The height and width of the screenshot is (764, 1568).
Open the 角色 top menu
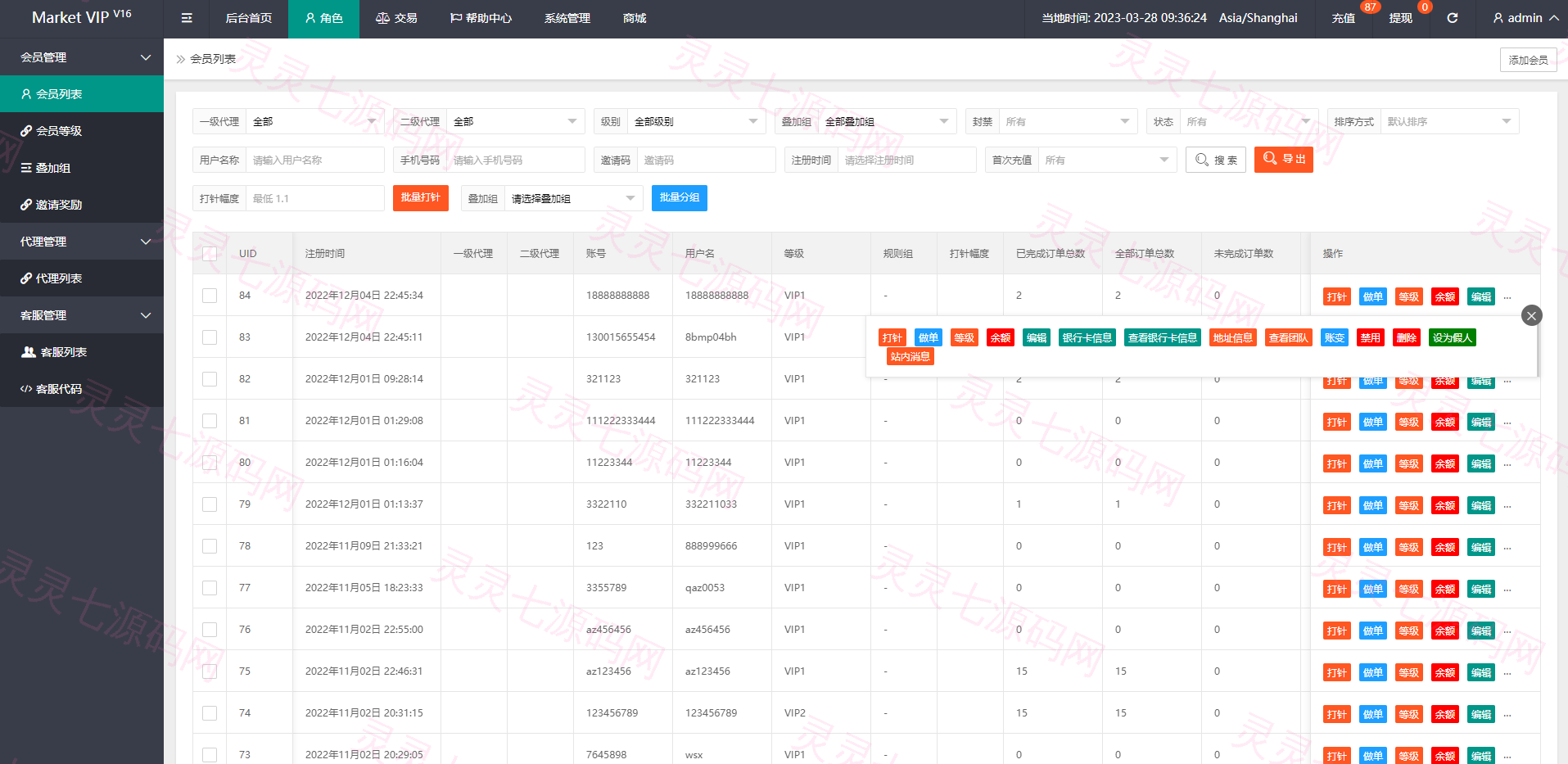[323, 18]
